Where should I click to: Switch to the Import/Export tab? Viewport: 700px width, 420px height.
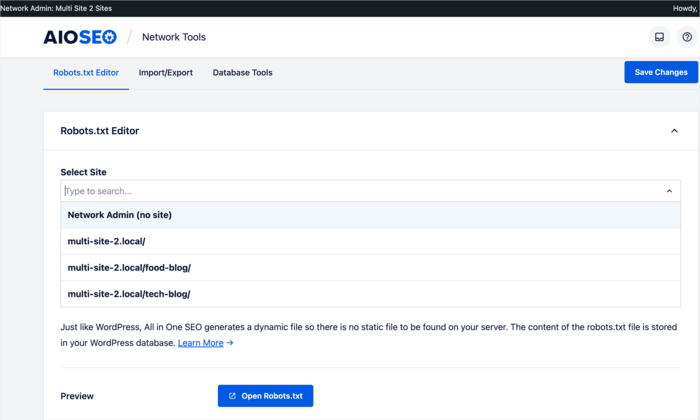point(166,72)
